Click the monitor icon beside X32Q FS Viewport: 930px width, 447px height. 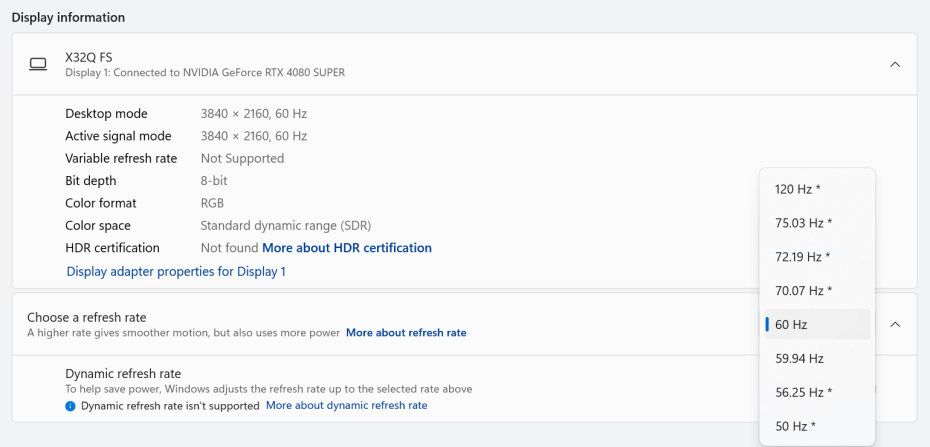click(x=38, y=65)
